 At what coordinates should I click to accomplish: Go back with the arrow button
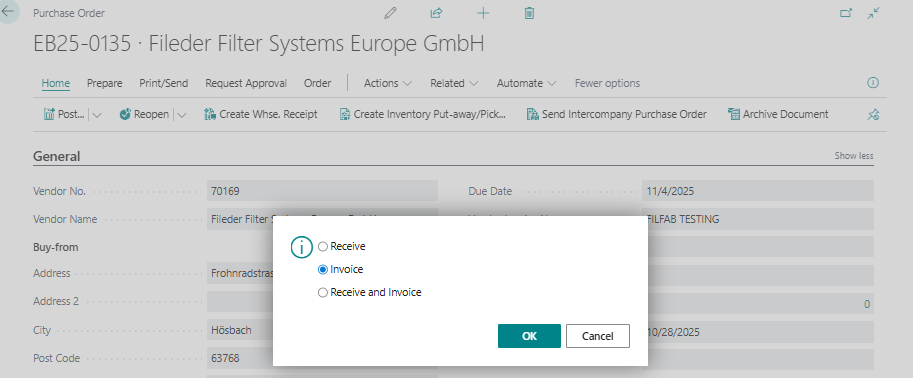click(x=8, y=11)
